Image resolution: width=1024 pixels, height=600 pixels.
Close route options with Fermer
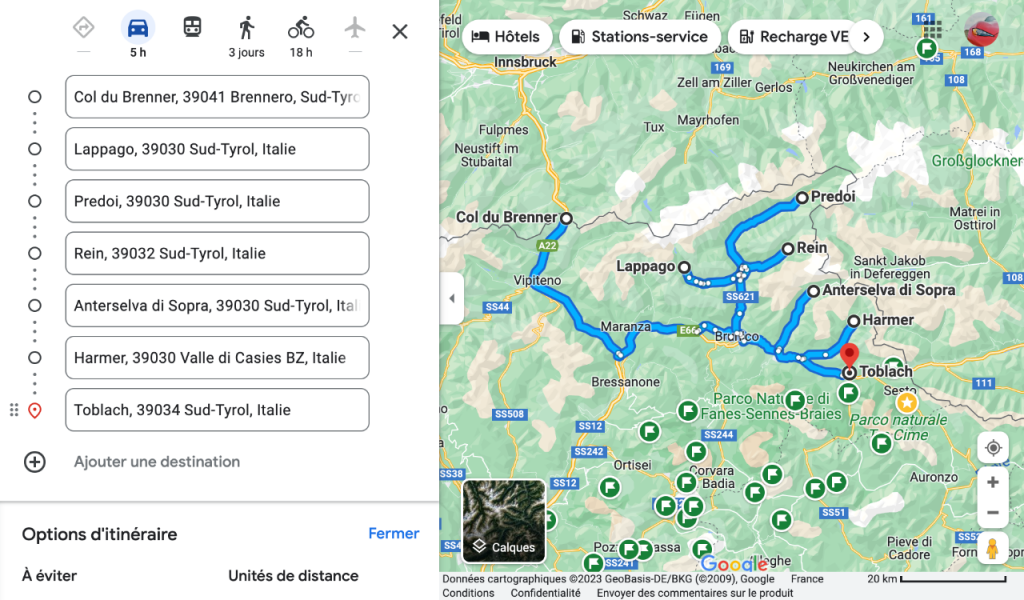pyautogui.click(x=394, y=533)
